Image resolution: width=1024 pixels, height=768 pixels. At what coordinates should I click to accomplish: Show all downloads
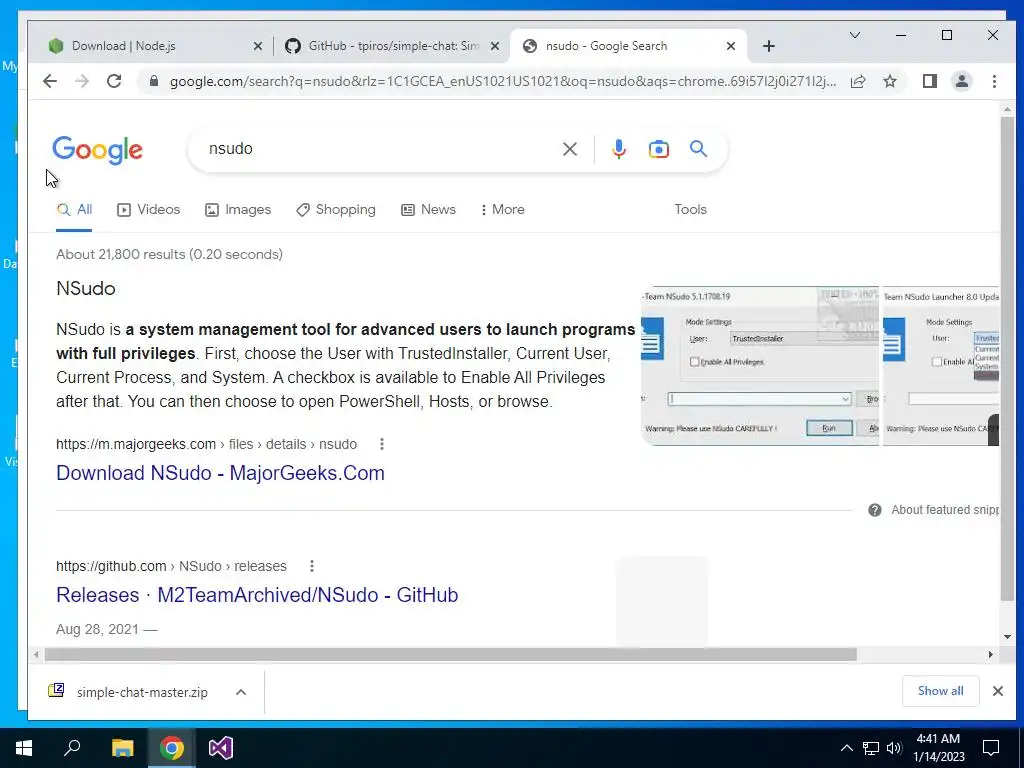940,691
